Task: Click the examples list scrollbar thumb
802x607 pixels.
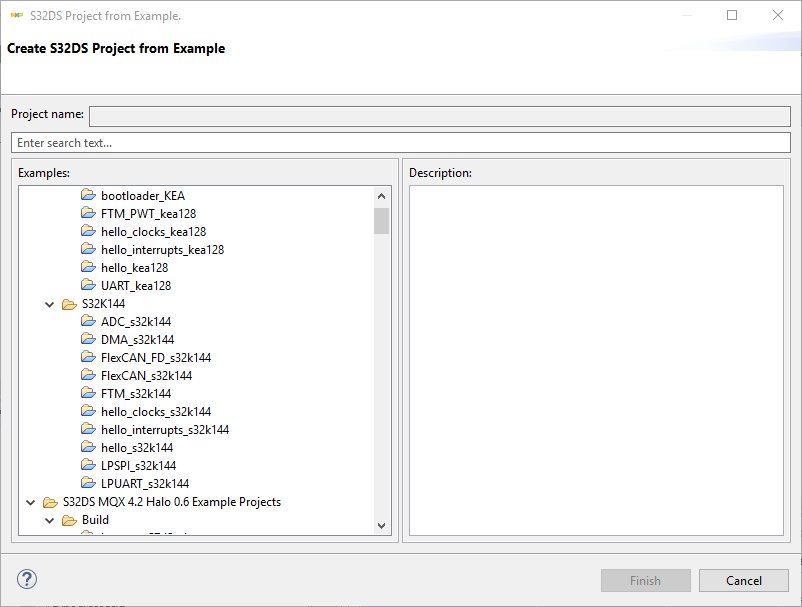Action: point(381,220)
